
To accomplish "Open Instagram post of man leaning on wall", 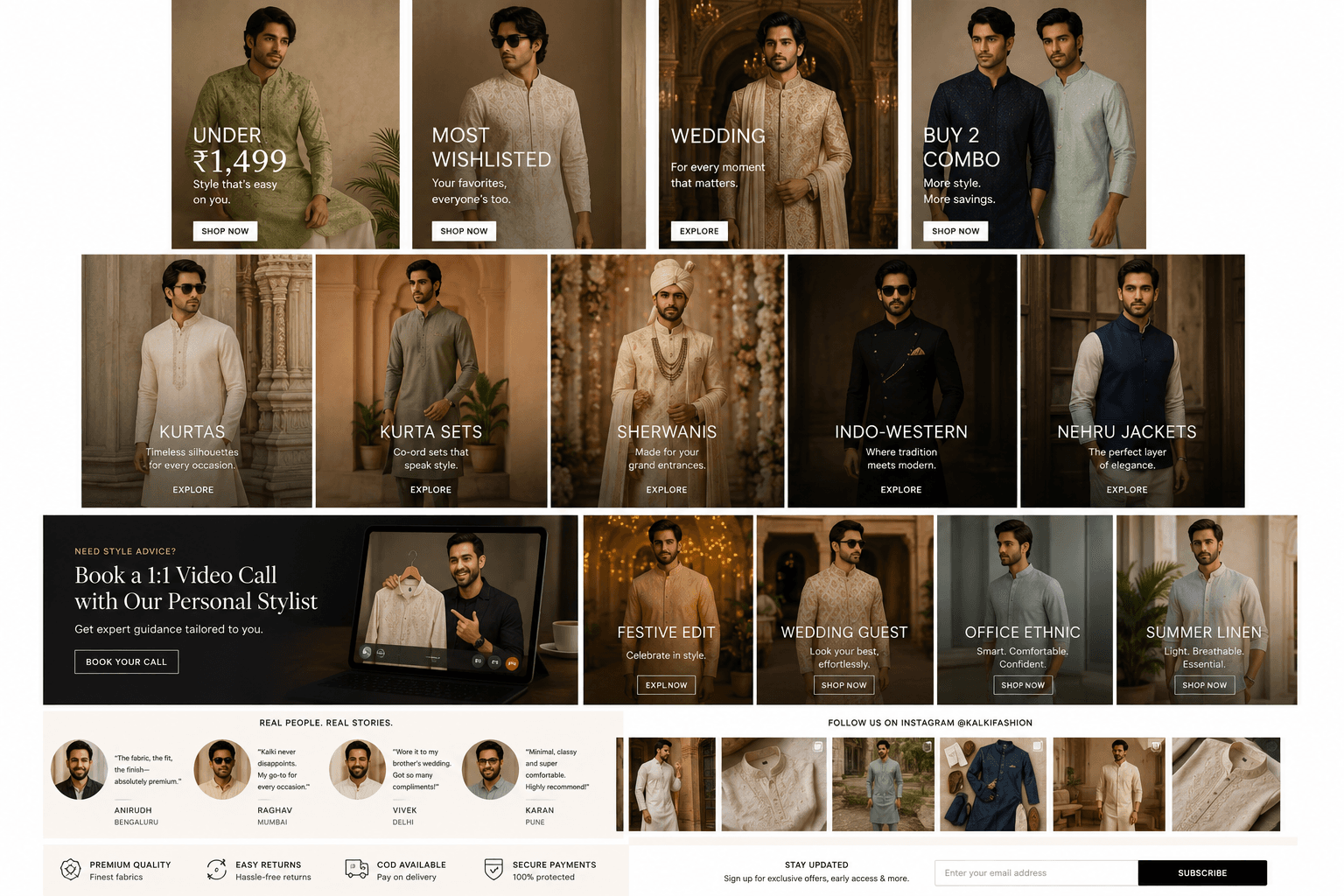I will point(672,784).
